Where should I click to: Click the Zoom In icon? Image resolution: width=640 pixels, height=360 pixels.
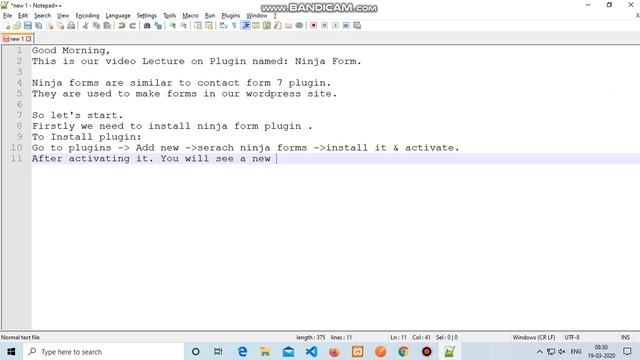[x=173, y=26]
